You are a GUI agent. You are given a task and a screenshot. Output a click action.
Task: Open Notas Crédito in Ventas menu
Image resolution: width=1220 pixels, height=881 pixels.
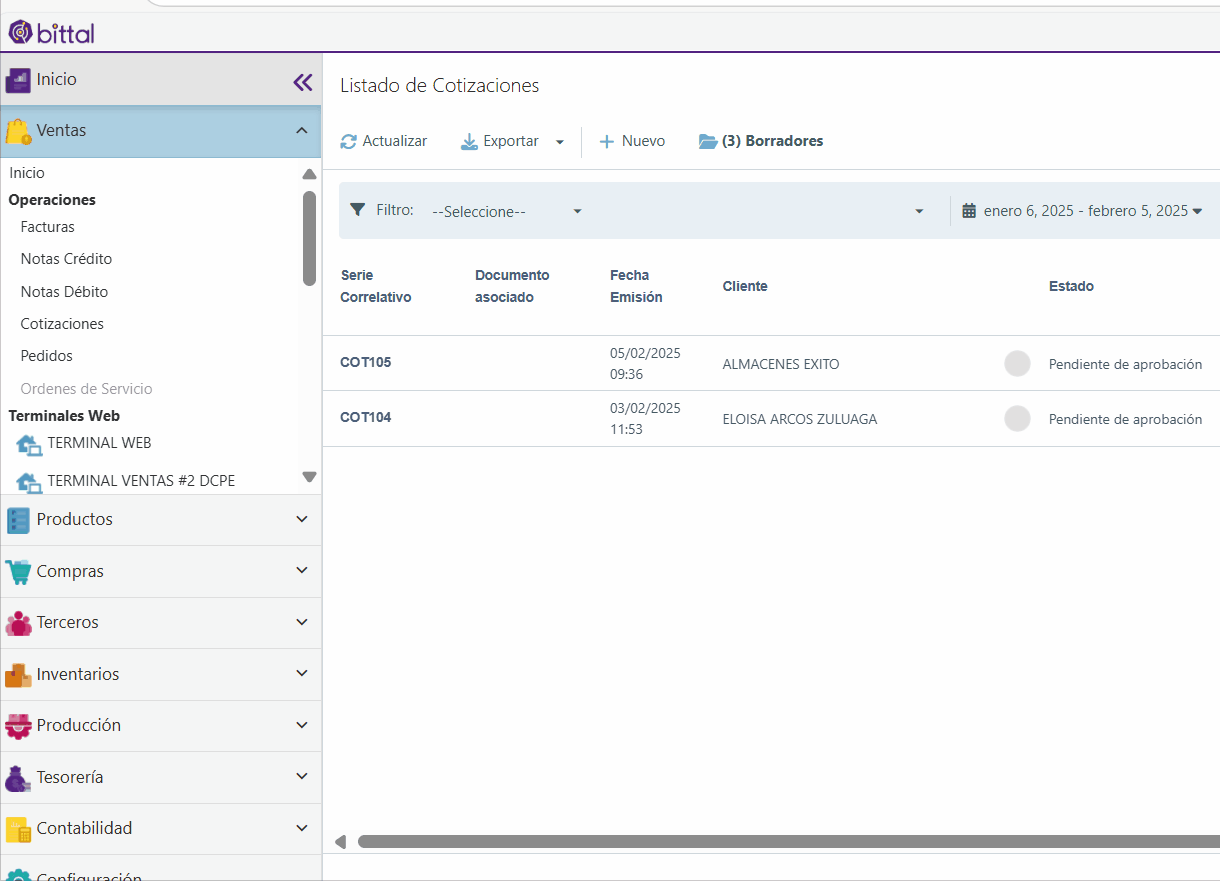click(66, 259)
